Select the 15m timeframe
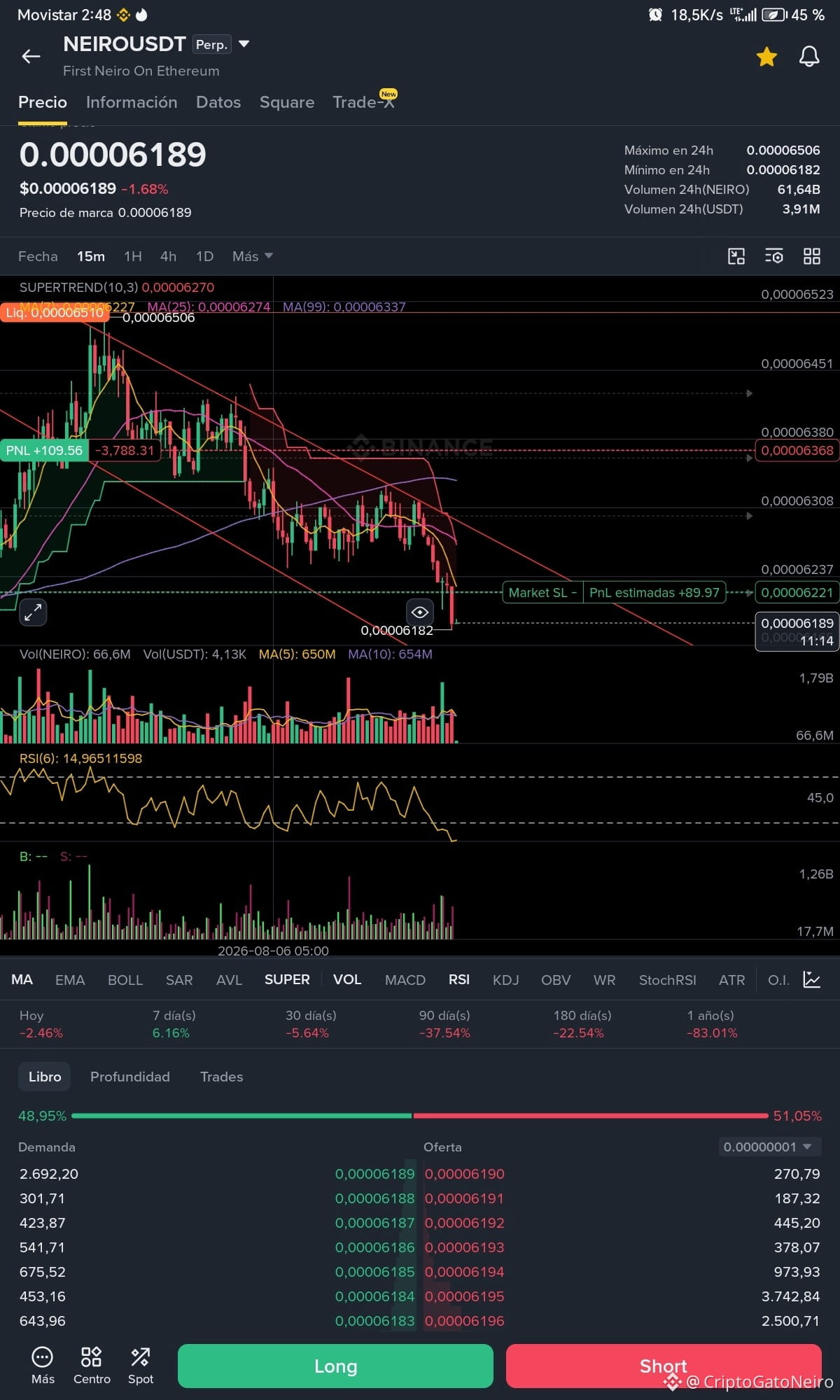This screenshot has width=840, height=1400. click(91, 256)
